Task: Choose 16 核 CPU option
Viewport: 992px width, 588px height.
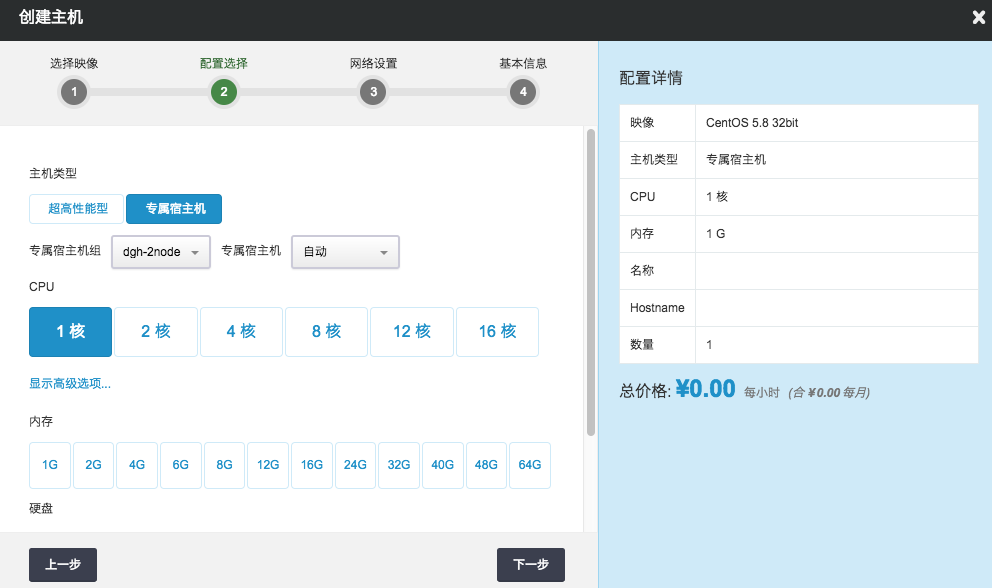Action: click(497, 332)
